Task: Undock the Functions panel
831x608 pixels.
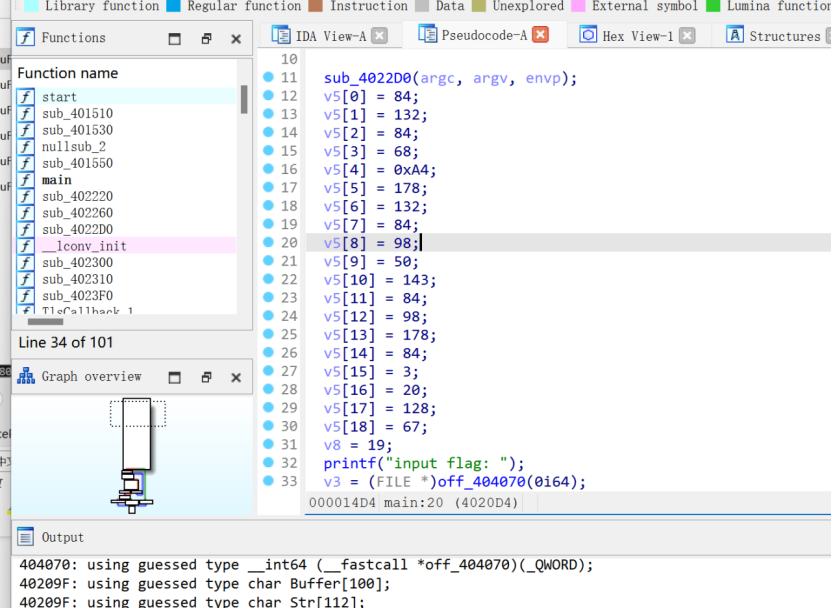Action: pyautogui.click(x=206, y=39)
